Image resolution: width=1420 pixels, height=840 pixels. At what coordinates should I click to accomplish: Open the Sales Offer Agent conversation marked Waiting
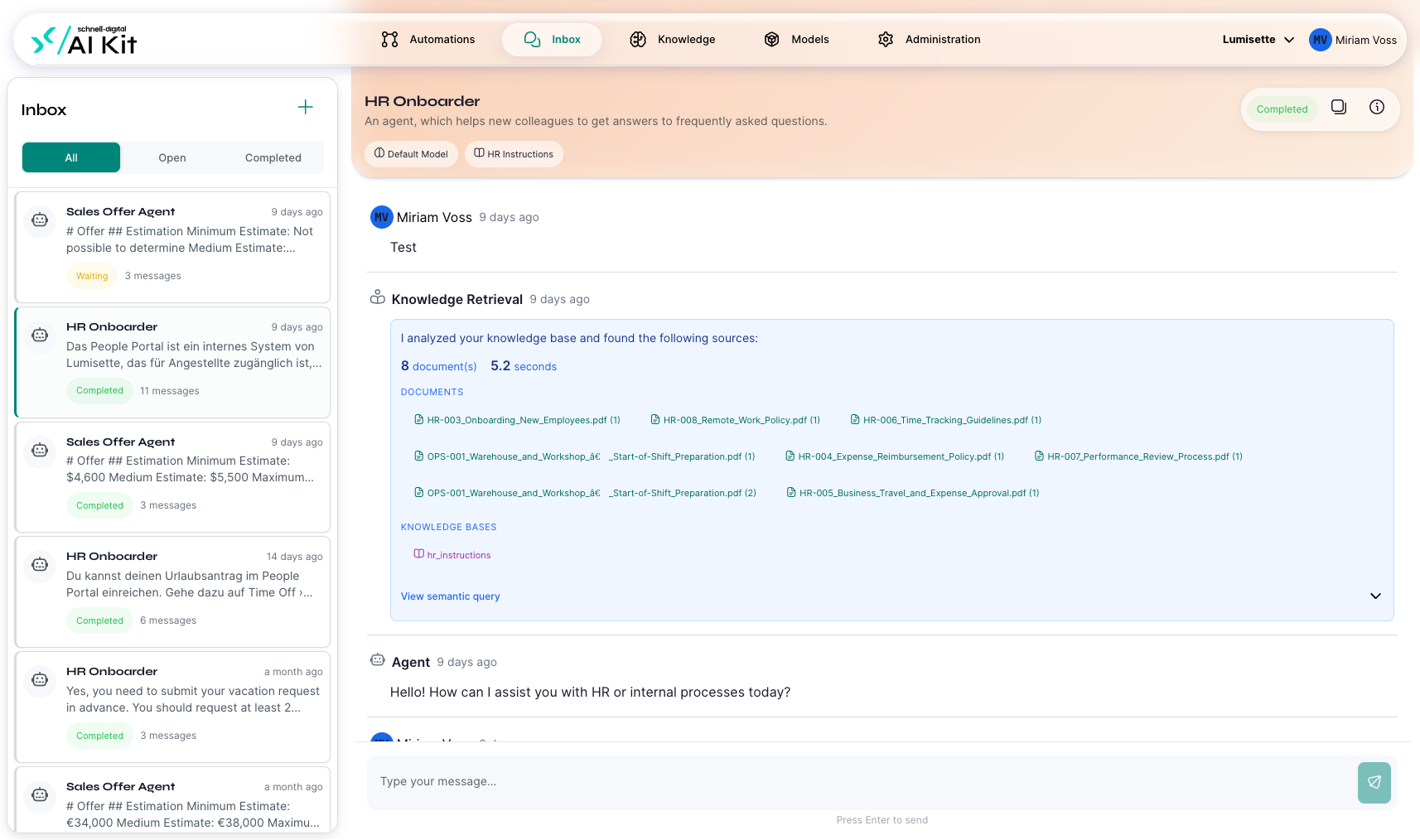[x=172, y=247]
